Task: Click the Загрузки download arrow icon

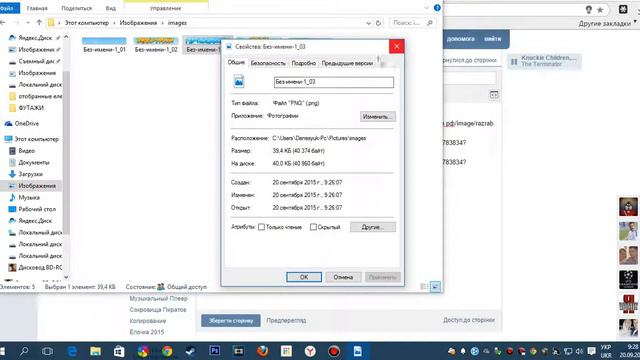Action: (12, 174)
